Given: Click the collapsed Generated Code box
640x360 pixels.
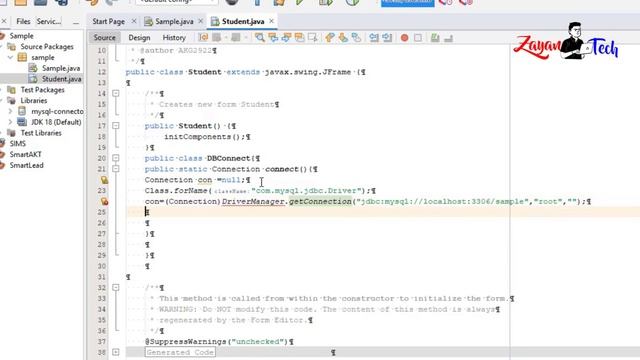Looking at the screenshot, I should (x=180, y=352).
